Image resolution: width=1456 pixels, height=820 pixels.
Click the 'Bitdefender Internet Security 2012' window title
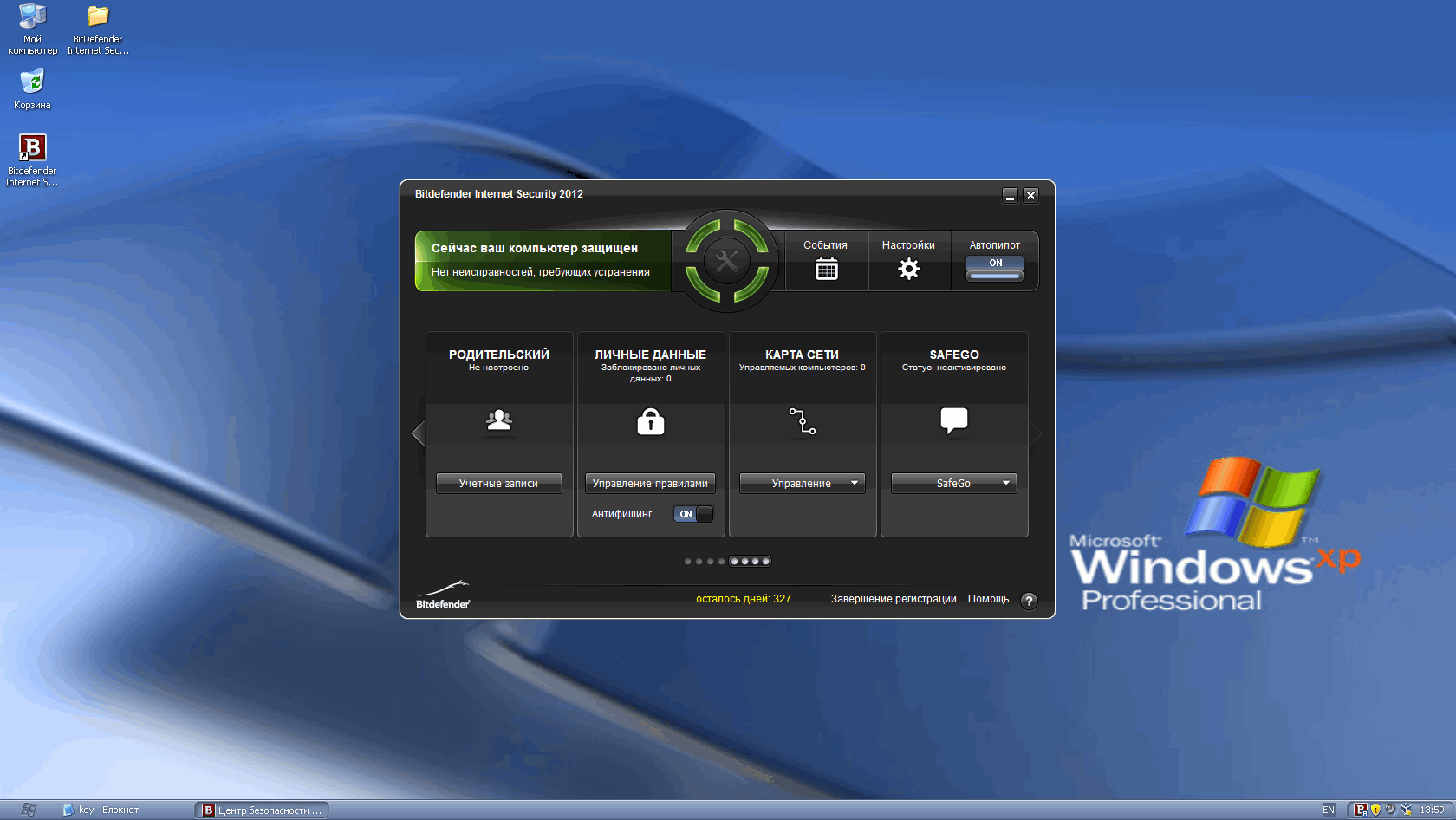499,194
